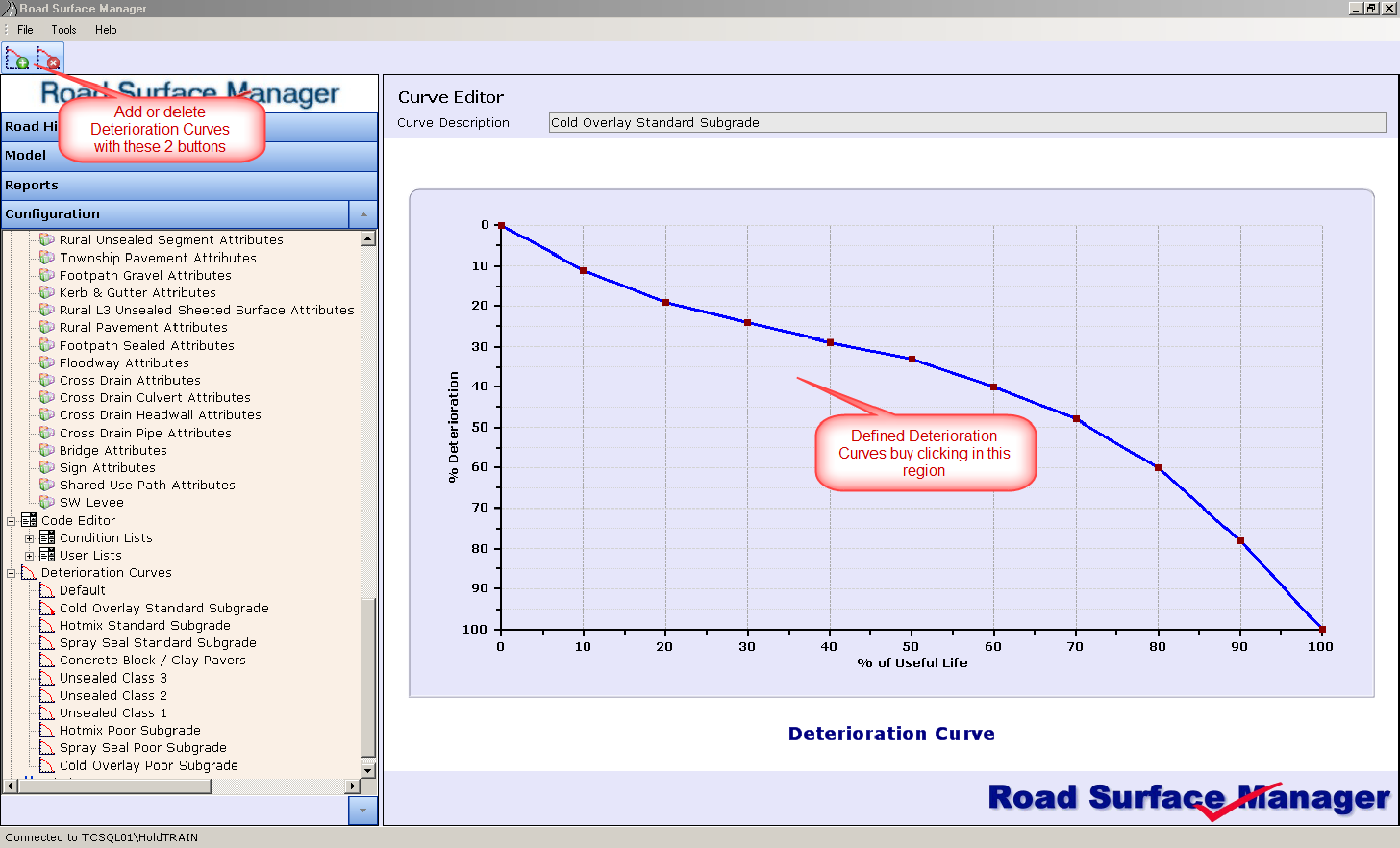Click the Curve Description text field
1400x848 pixels.
point(967,123)
